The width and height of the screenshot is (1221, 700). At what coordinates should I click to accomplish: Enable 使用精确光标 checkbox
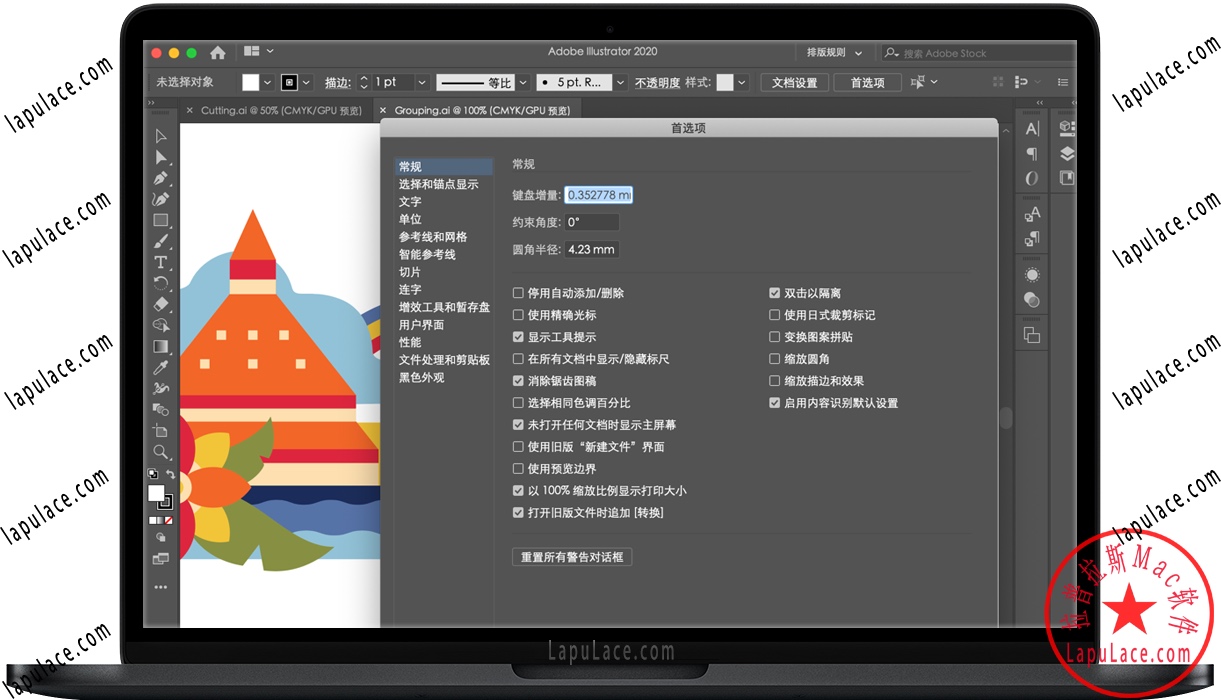518,315
